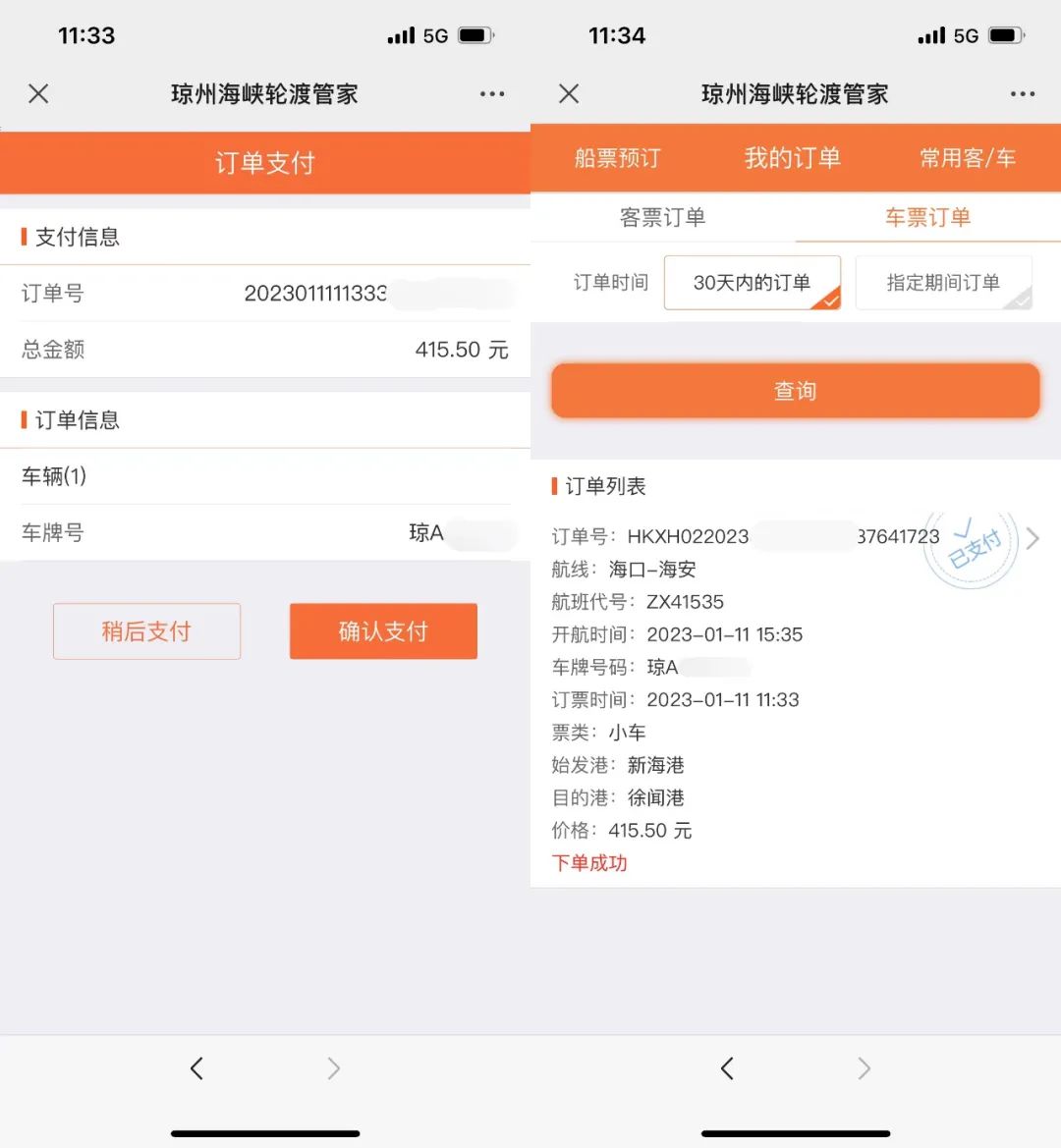This screenshot has width=1061, height=1148.
Task: Switch to 我的订单 tab
Action: coord(793,158)
